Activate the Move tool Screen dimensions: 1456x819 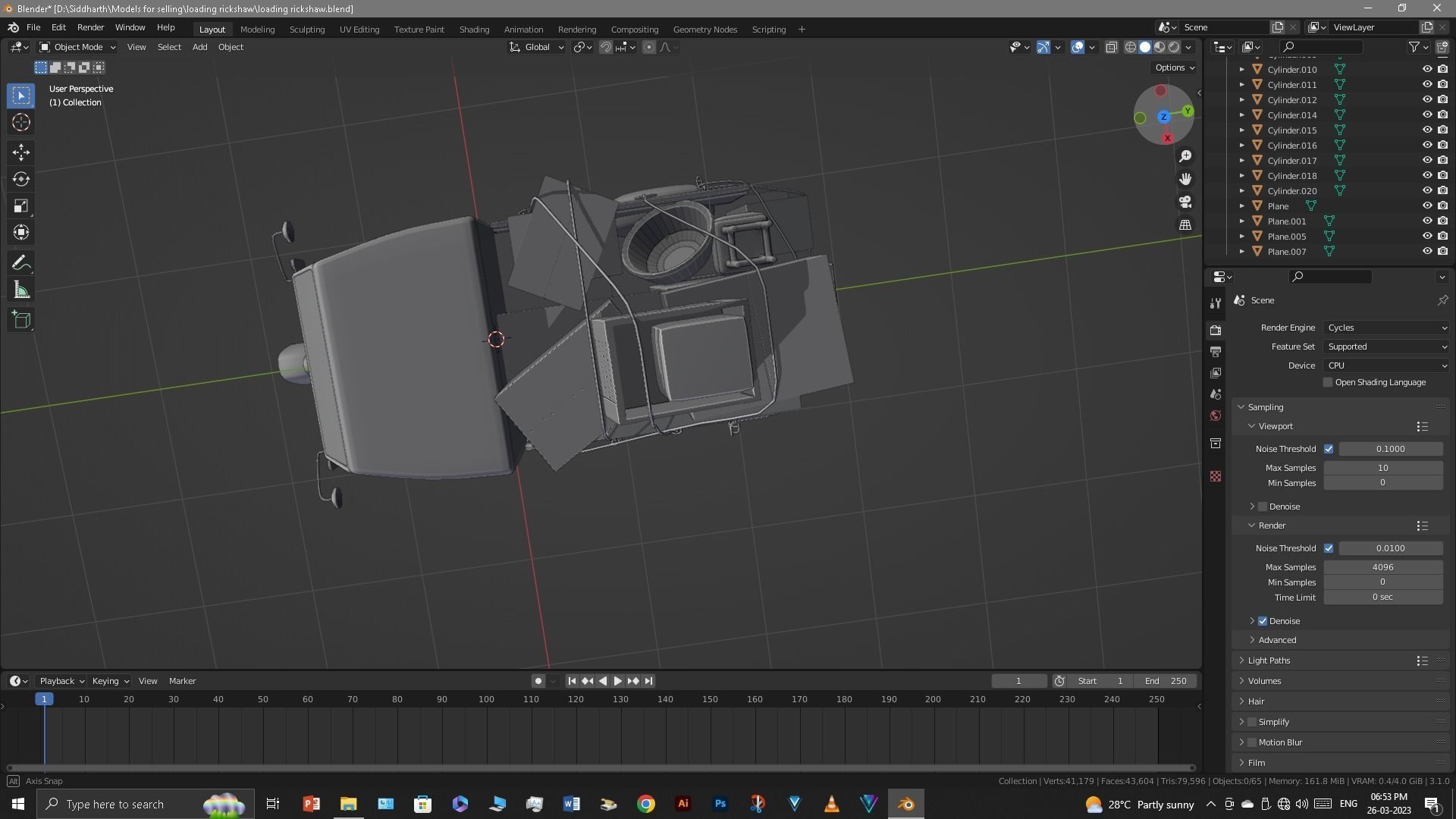(21, 152)
